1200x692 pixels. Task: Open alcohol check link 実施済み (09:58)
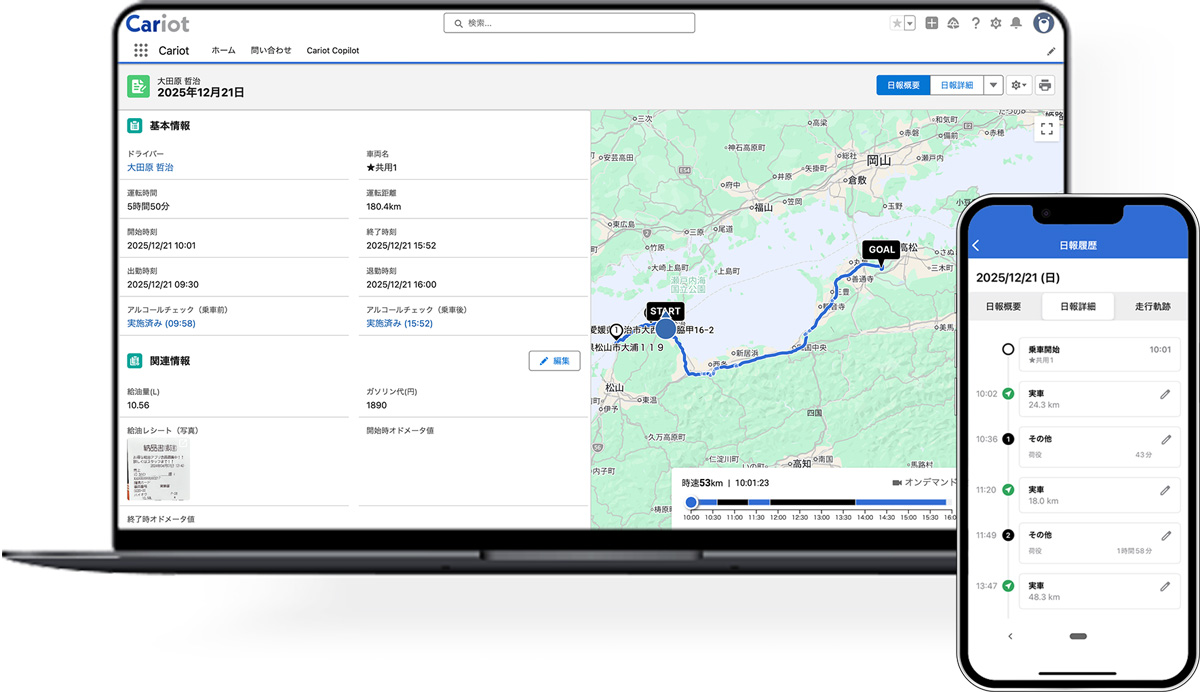coord(161,323)
